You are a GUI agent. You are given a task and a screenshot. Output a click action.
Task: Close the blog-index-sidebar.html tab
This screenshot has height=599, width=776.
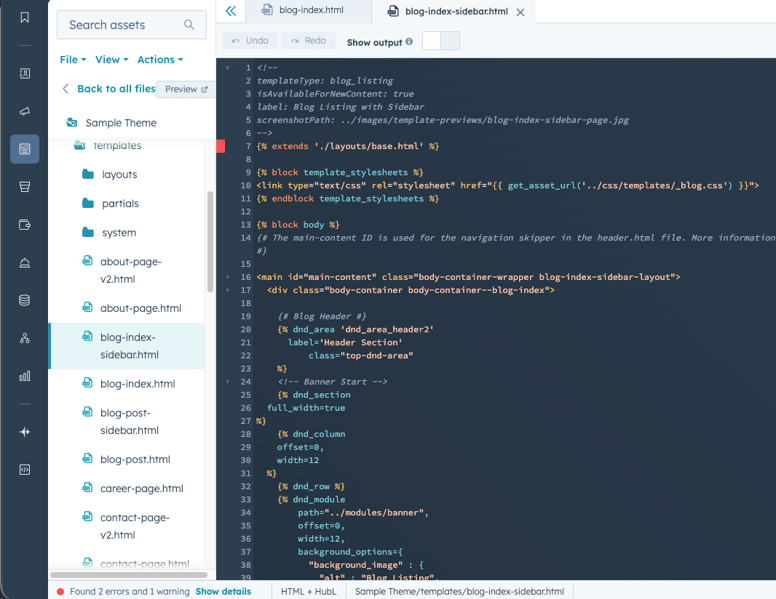[x=520, y=12]
